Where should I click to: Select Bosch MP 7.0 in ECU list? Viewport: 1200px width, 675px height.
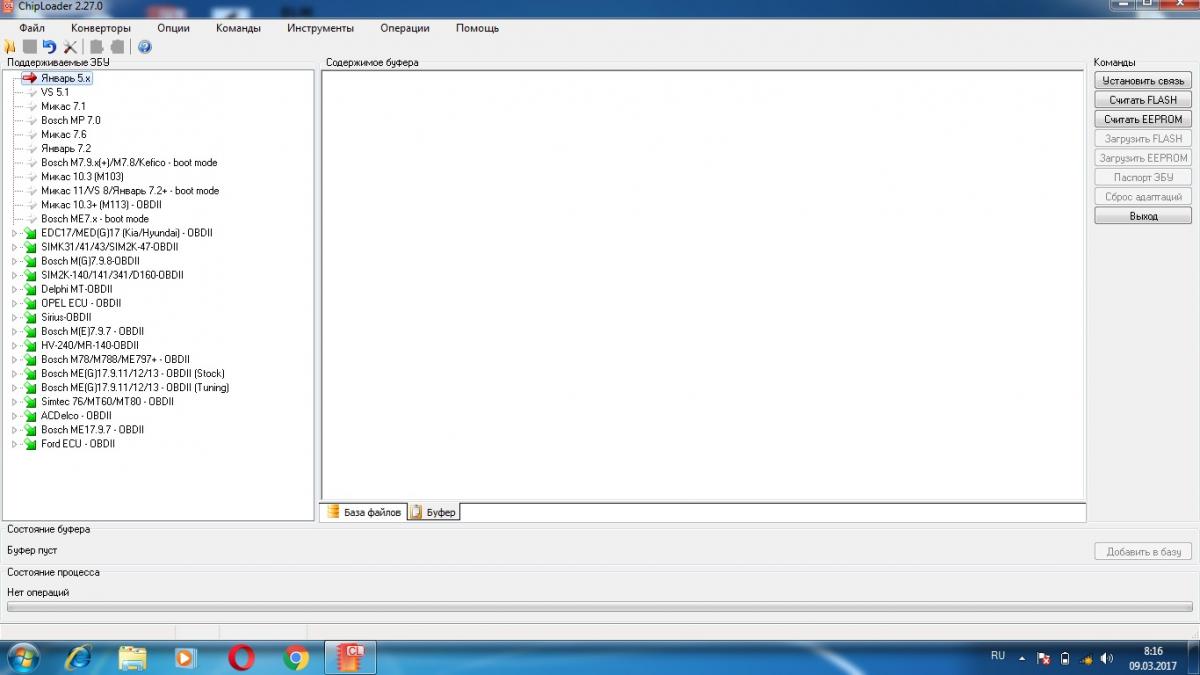[x=71, y=120]
